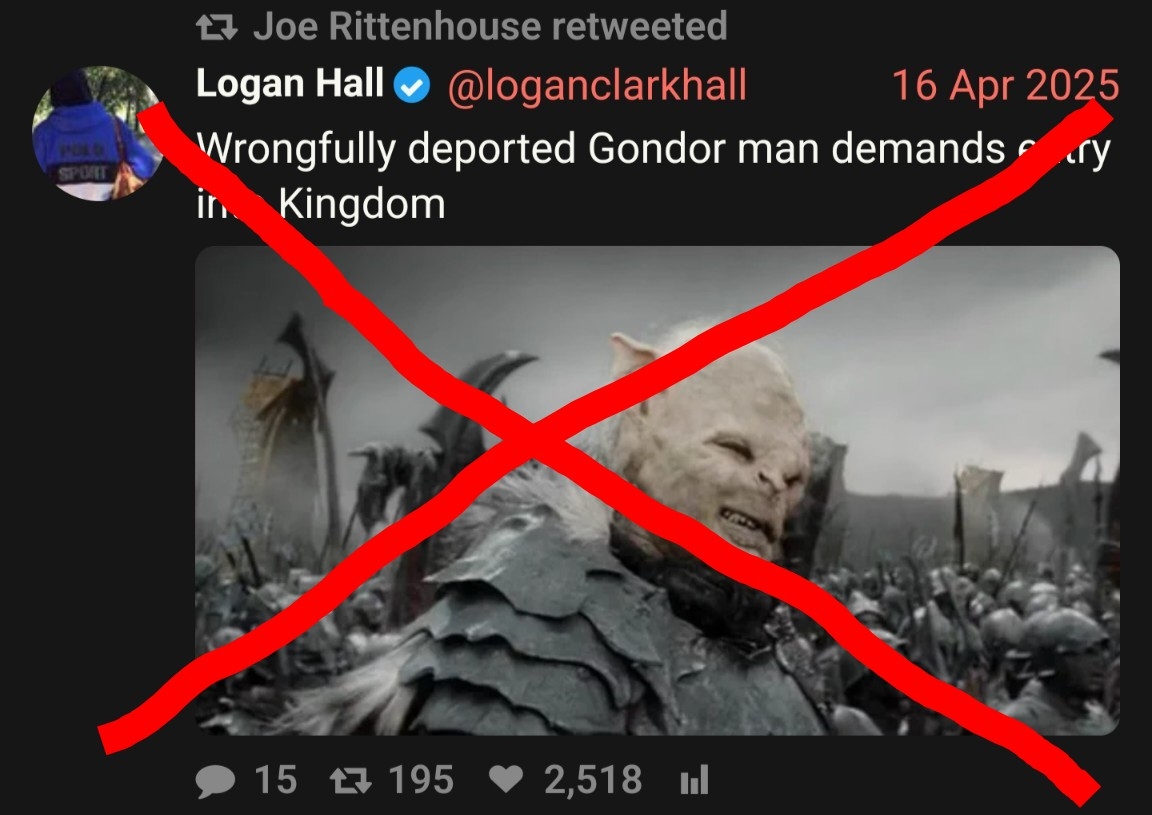Open the tweet analytics bar chart icon

pyautogui.click(x=694, y=780)
